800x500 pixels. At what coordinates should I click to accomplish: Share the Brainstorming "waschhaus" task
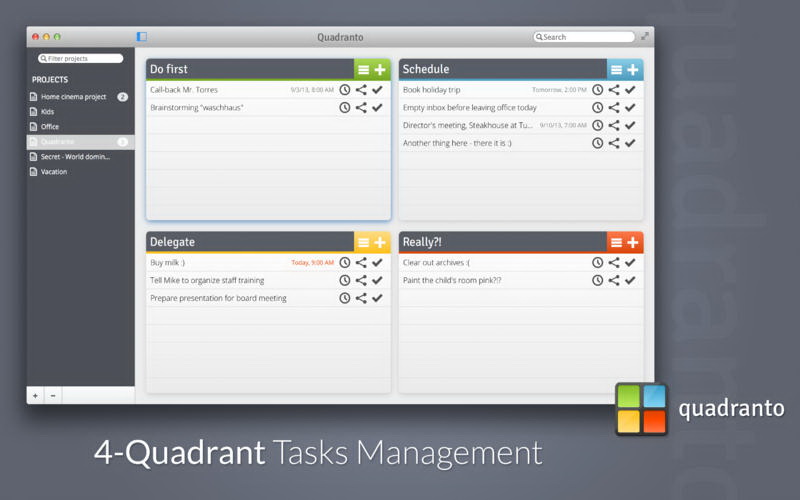point(361,108)
